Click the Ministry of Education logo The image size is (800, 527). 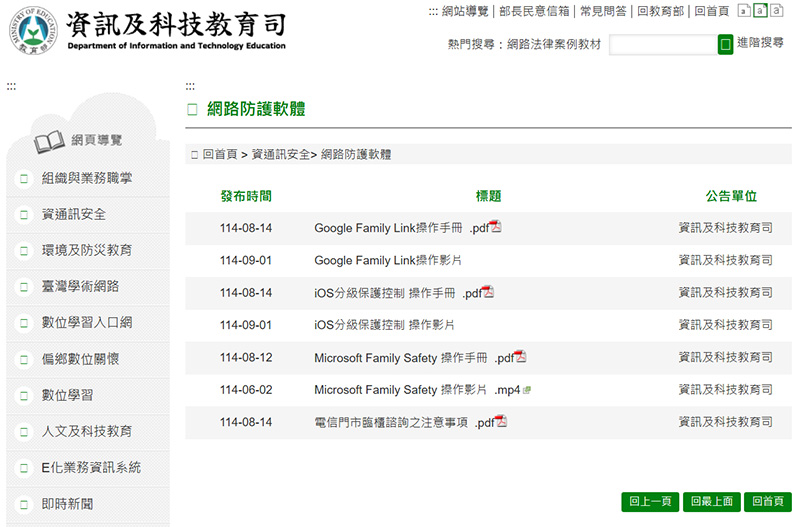pos(33,32)
